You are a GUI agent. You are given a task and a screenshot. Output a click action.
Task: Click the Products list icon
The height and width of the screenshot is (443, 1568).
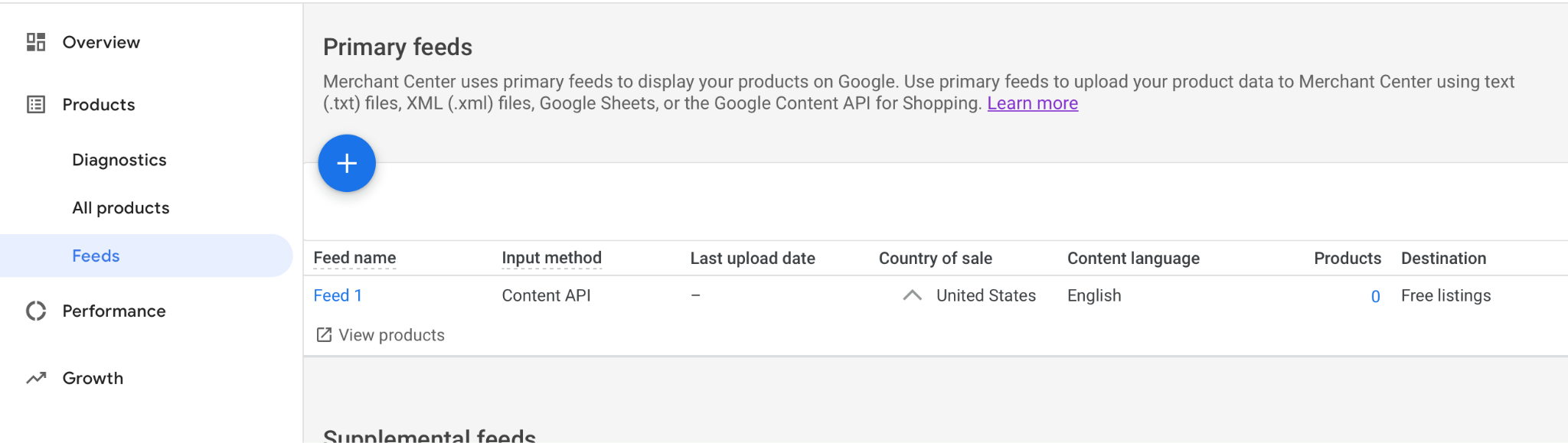pos(36,105)
